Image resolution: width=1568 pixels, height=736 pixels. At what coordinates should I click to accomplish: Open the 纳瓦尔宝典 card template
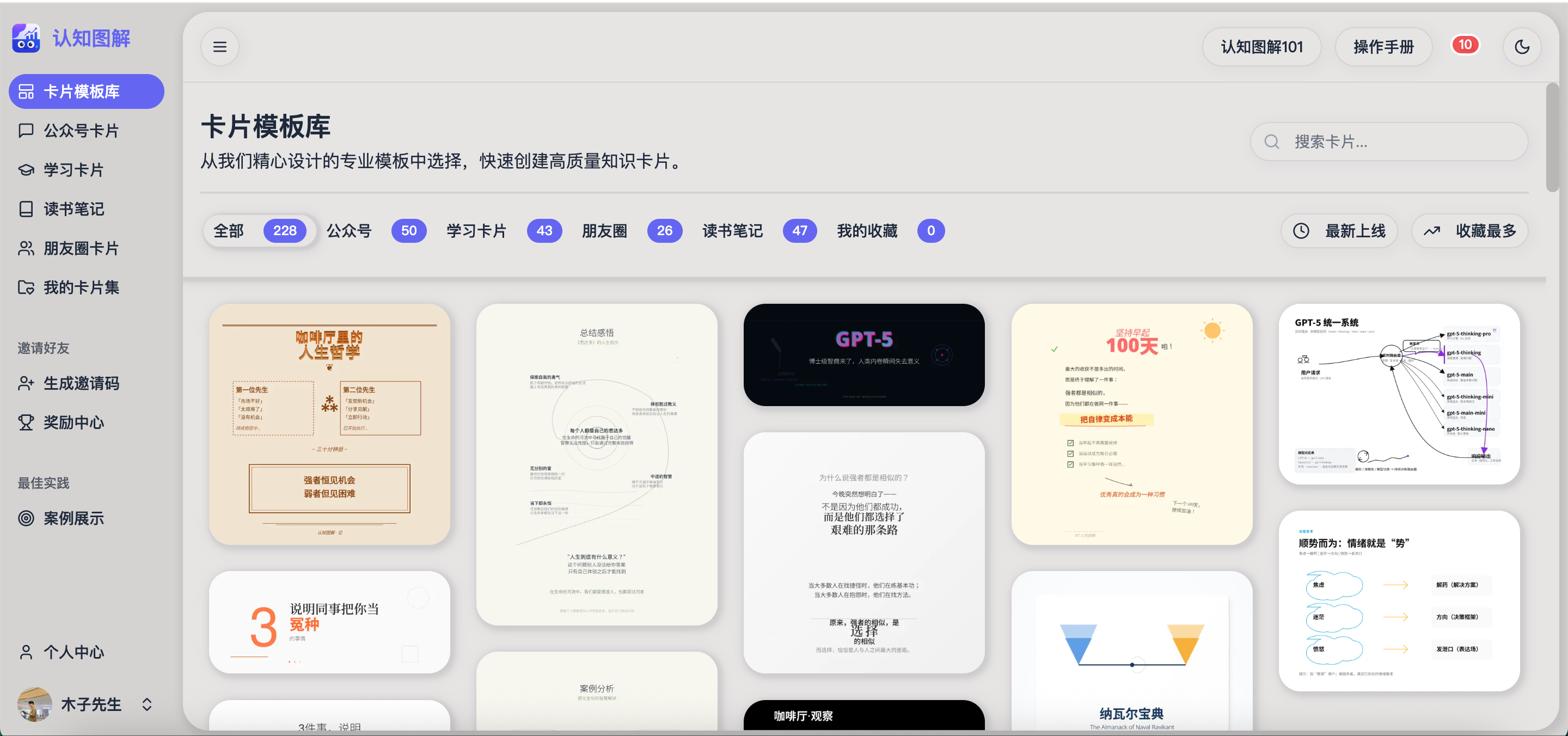click(1131, 651)
